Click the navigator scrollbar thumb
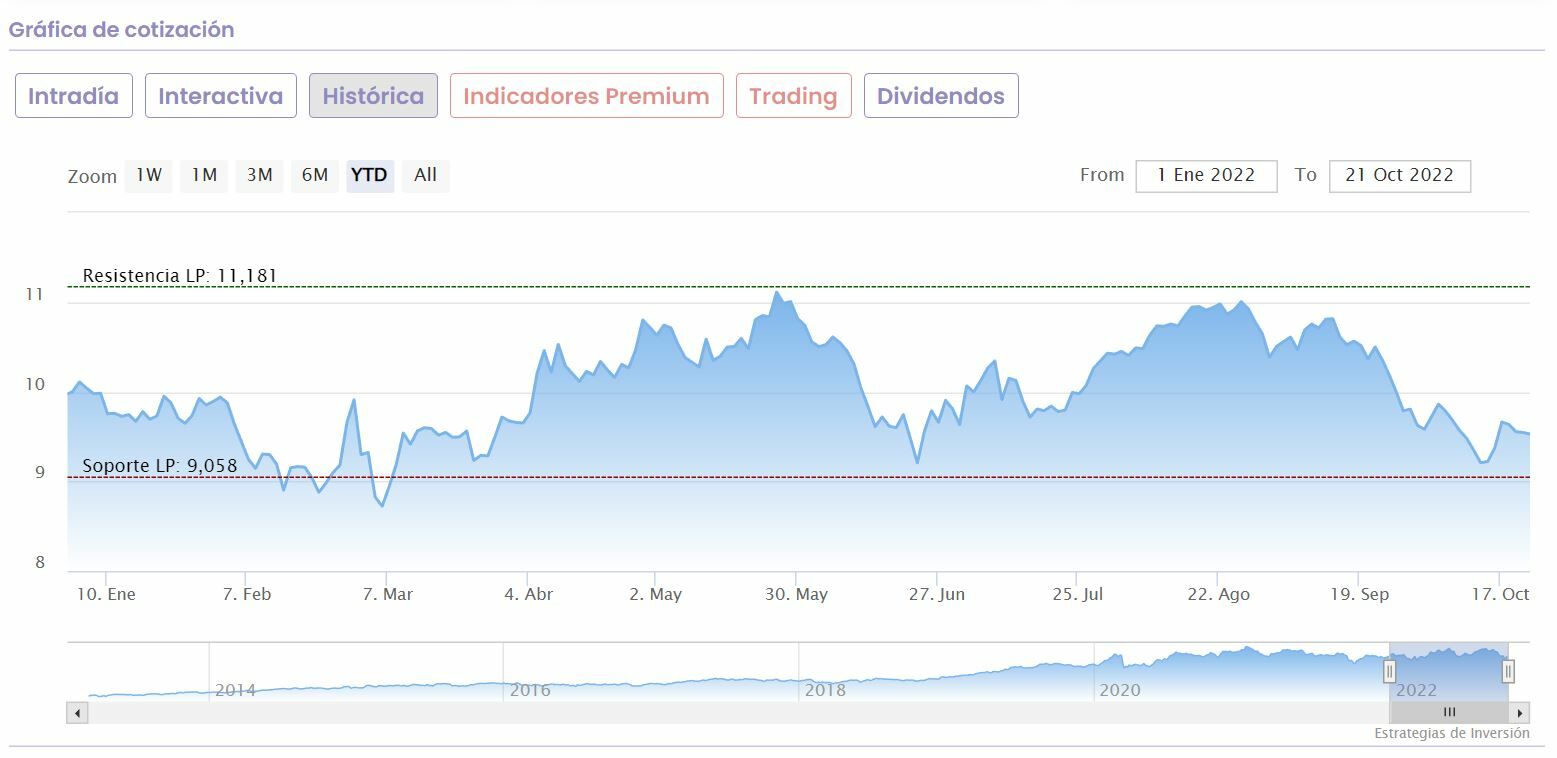This screenshot has height=758, width=1557. point(1449,713)
